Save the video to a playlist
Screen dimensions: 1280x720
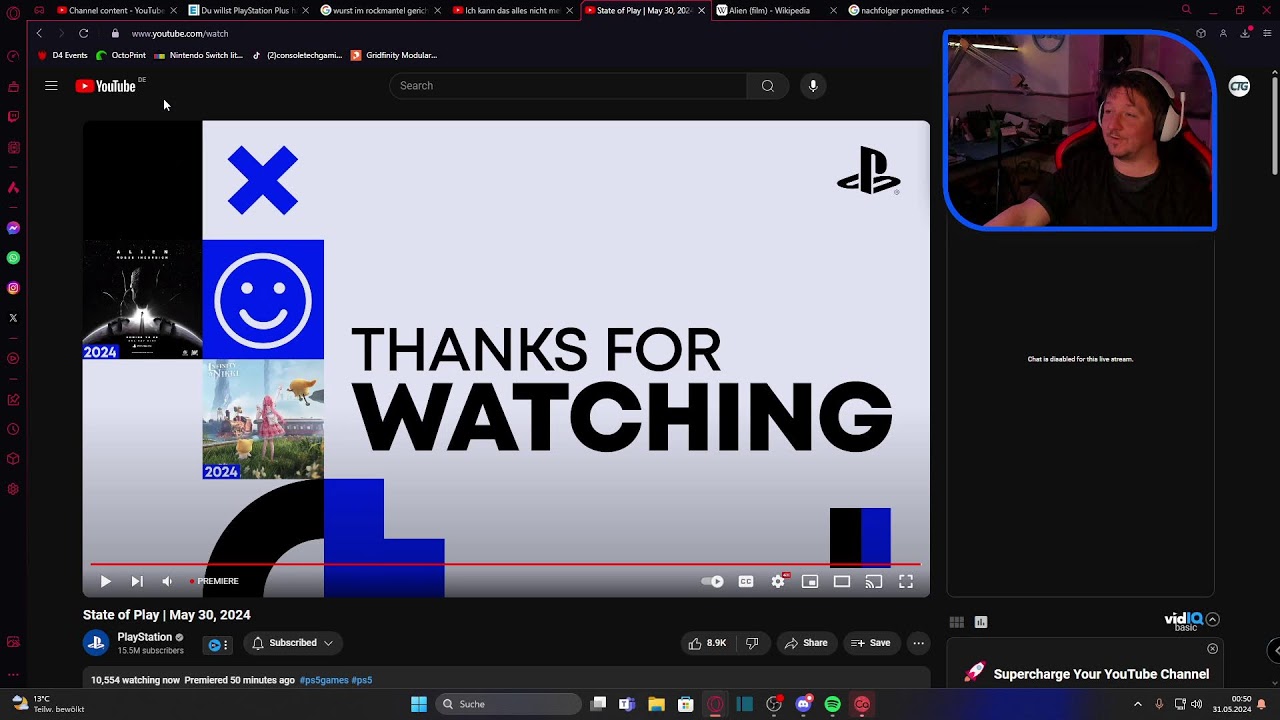tap(870, 643)
